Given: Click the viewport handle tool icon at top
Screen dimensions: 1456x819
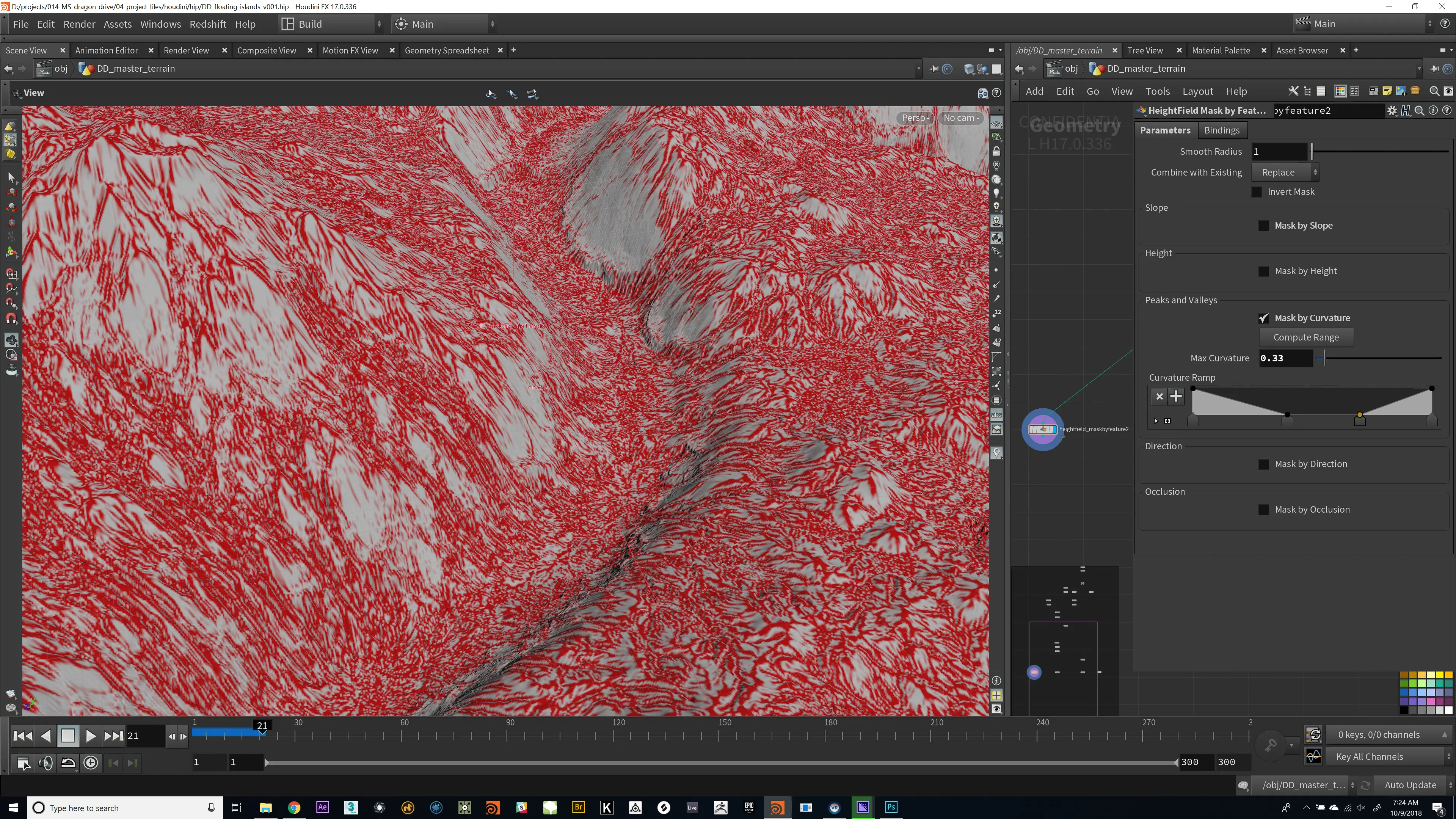Looking at the screenshot, I should (491, 94).
